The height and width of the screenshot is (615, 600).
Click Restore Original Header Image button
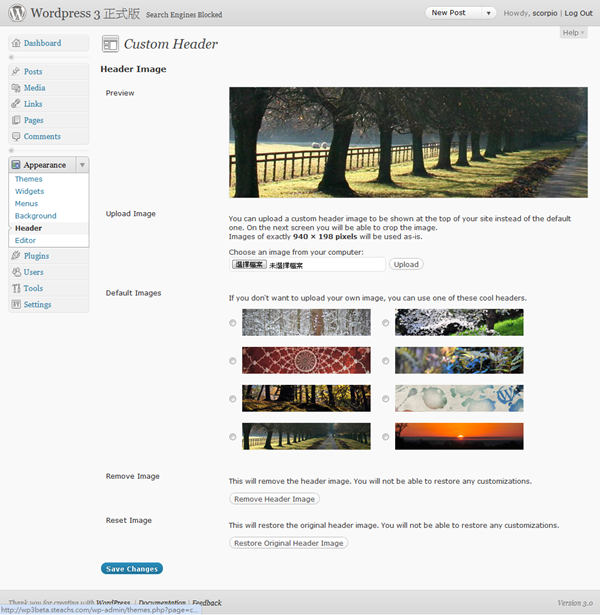289,543
